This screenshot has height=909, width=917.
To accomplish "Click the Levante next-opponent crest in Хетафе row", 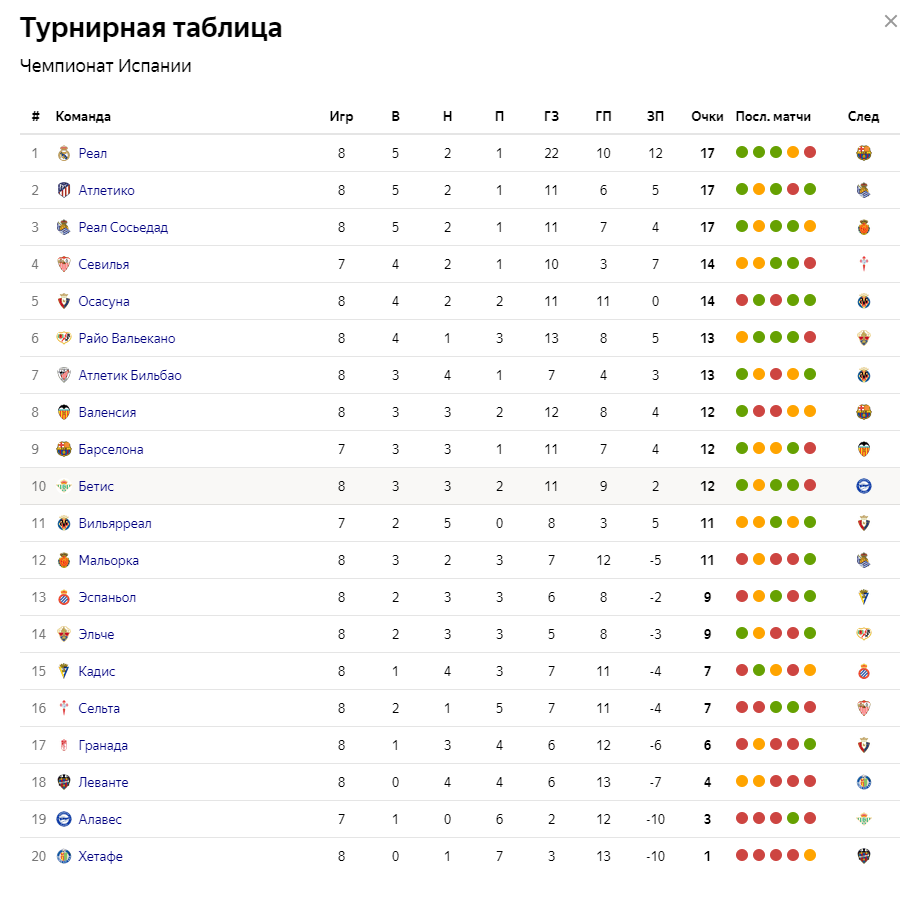I will tap(864, 856).
